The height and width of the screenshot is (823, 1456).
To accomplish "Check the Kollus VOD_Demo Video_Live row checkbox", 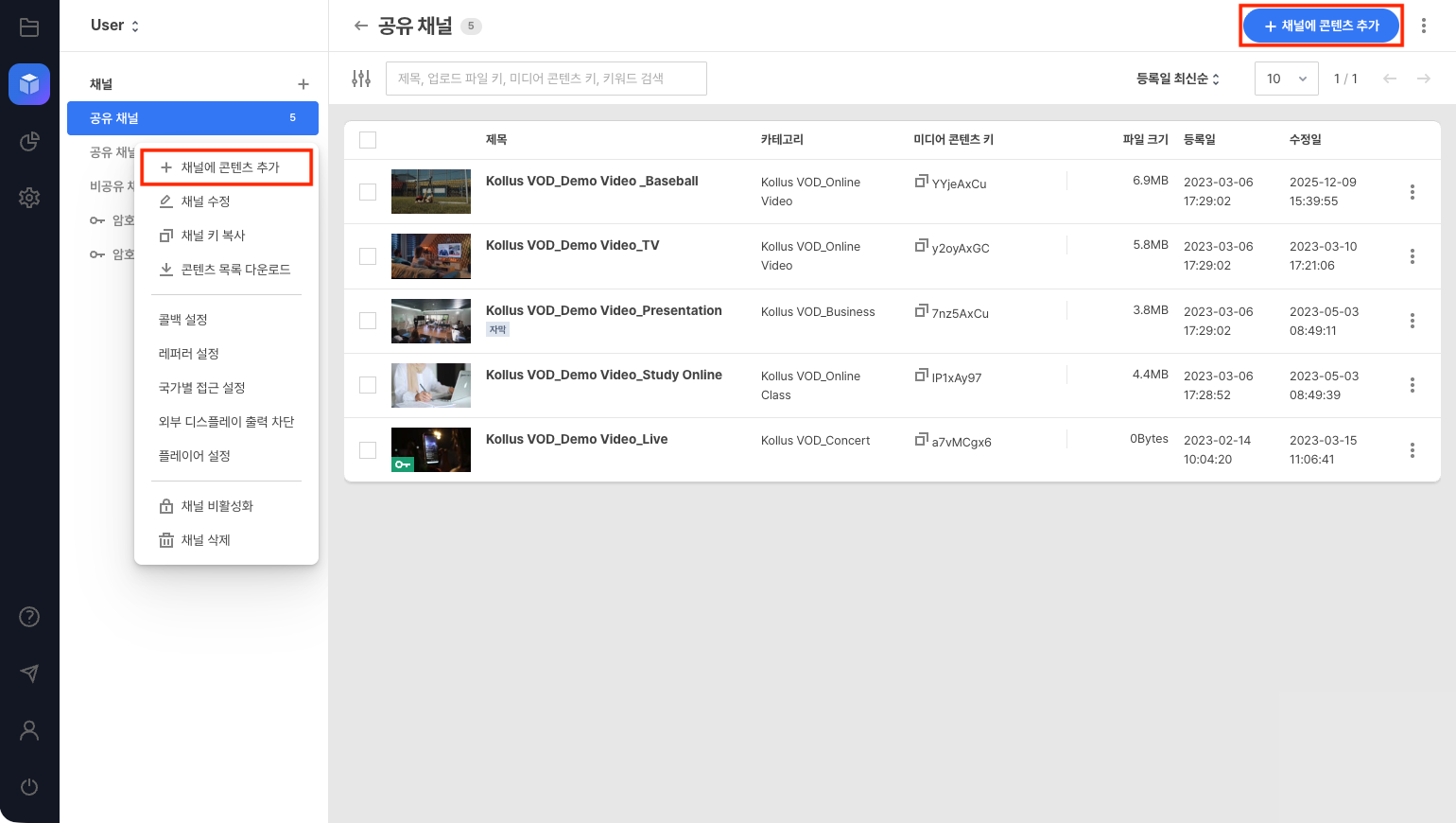I will click(x=368, y=450).
